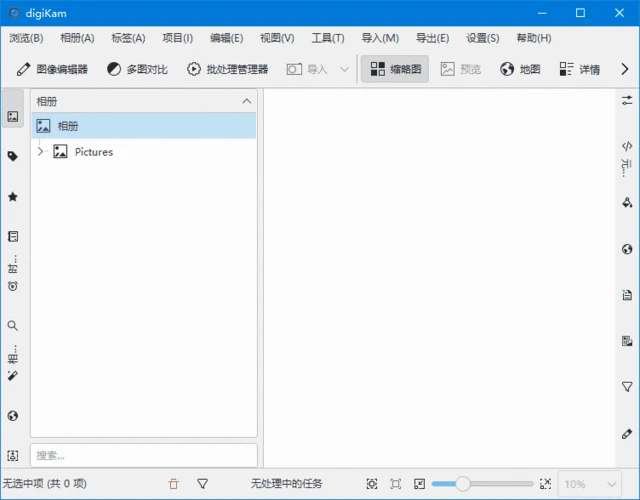Open the 相册(A) menu
The height and width of the screenshot is (500, 640).
pos(77,38)
